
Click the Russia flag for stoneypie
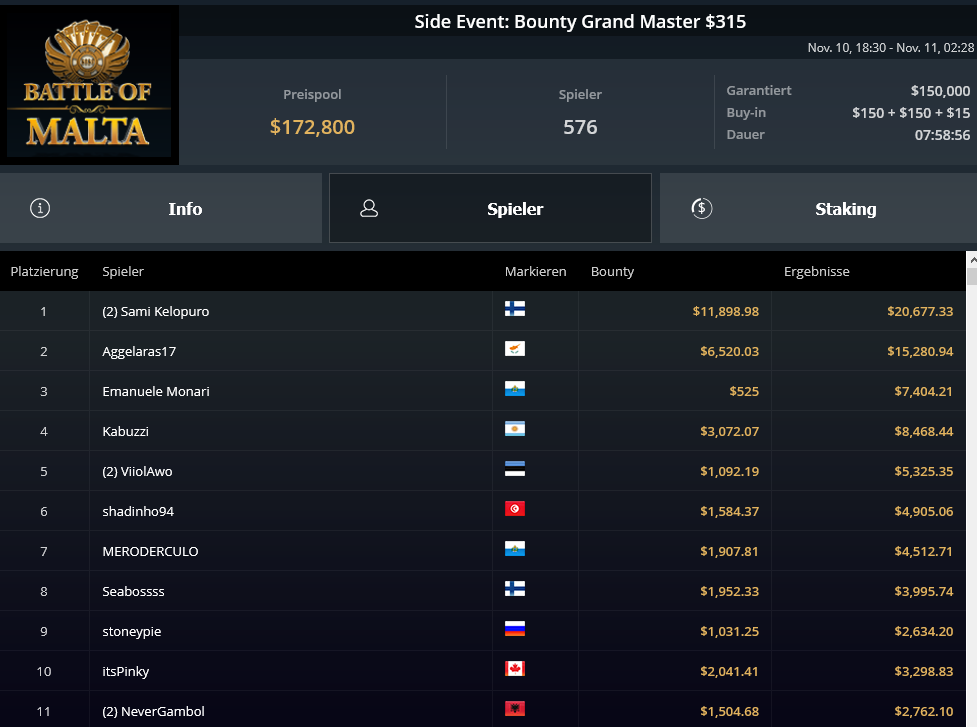[x=515, y=629]
